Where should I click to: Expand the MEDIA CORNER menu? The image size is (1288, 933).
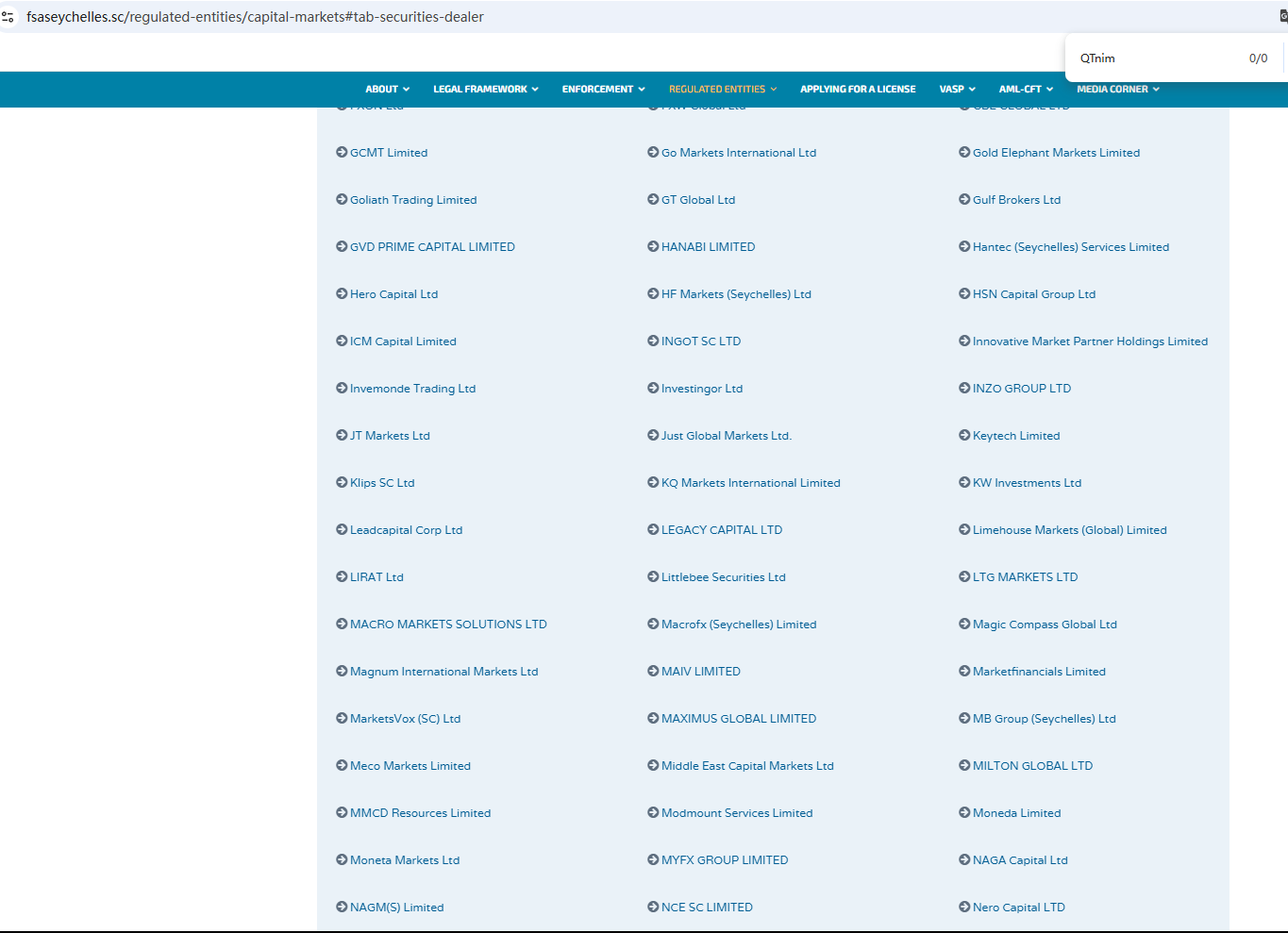pyautogui.click(x=1118, y=89)
